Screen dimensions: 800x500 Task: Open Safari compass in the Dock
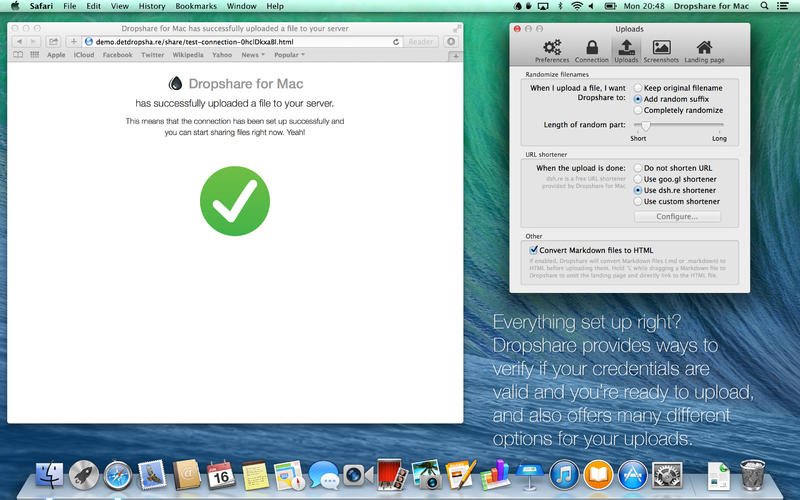coord(118,476)
